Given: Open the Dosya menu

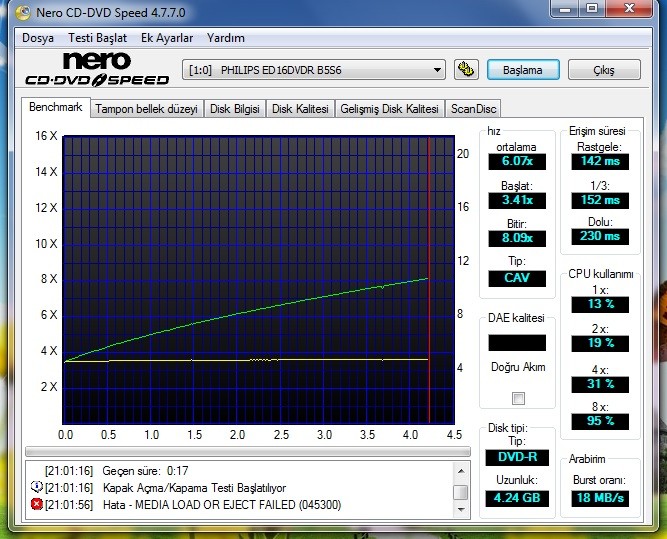Looking at the screenshot, I should tap(38, 38).
